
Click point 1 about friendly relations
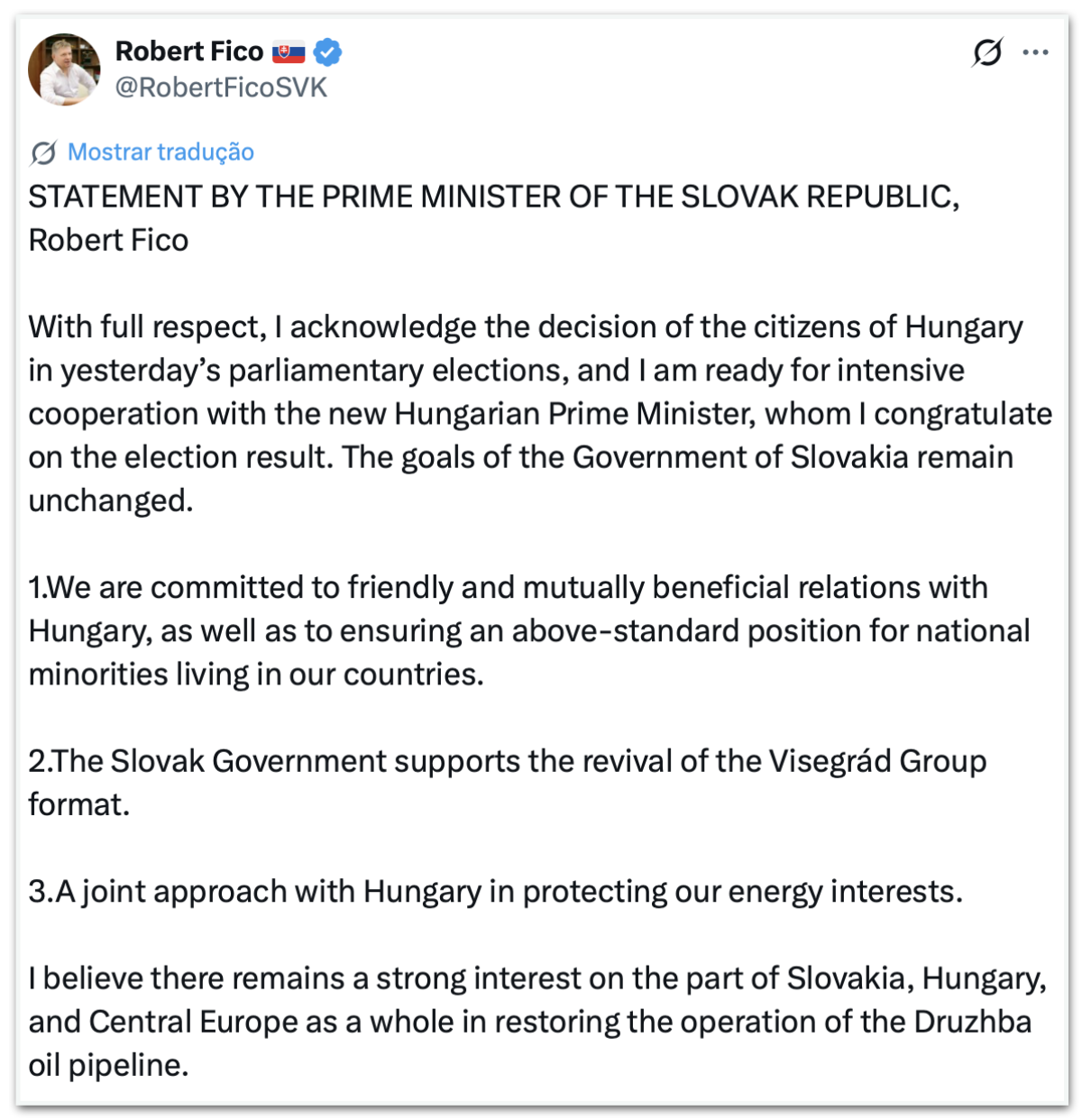508,588
